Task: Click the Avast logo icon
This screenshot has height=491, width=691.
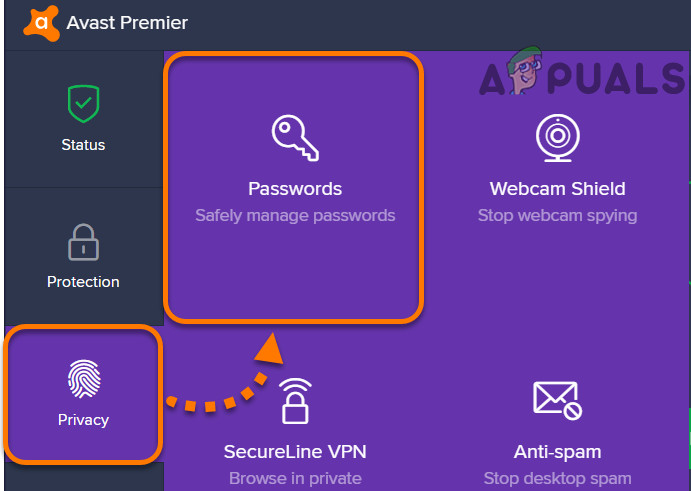Action: click(40, 21)
